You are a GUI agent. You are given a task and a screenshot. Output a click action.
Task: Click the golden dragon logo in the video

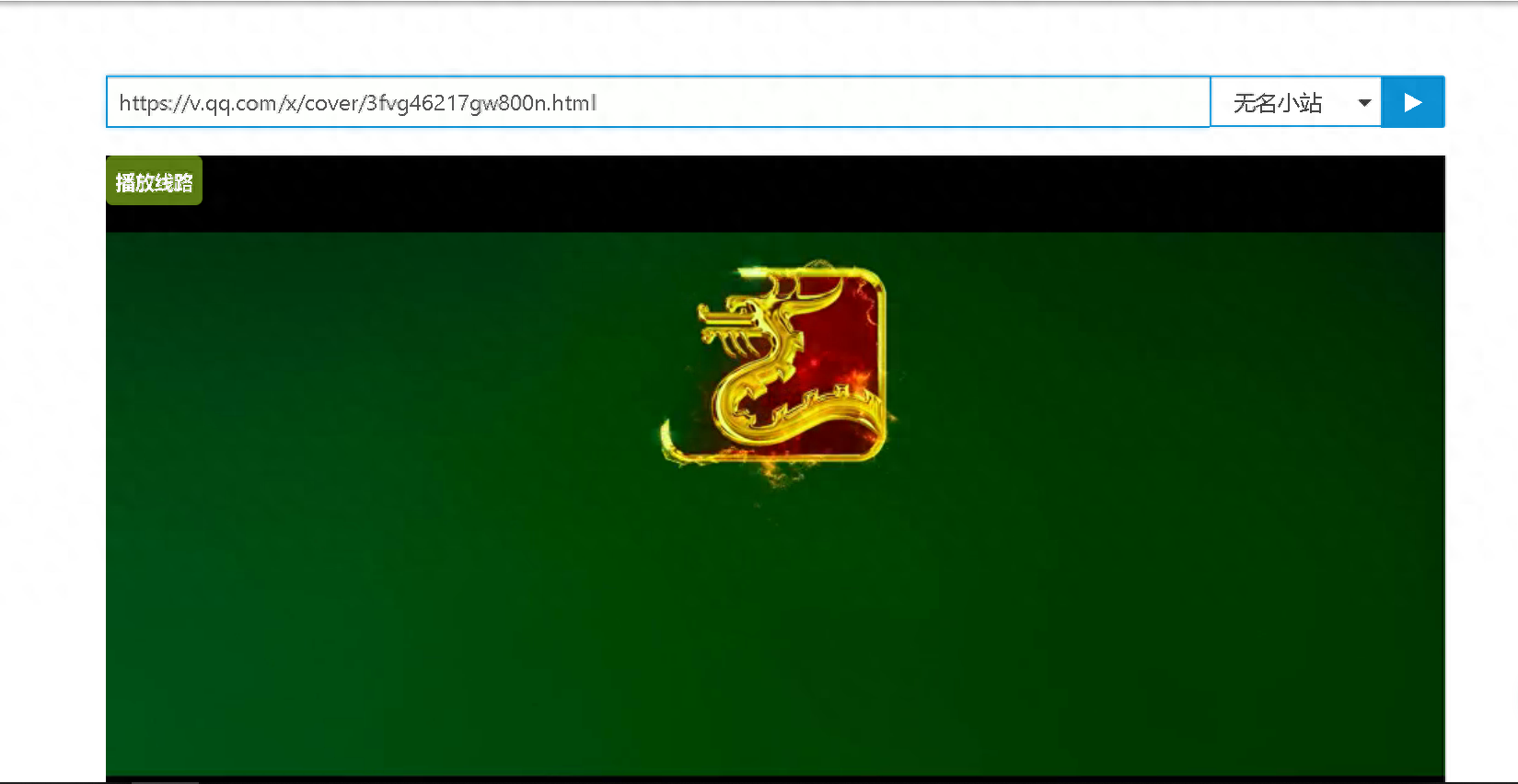pos(774,369)
